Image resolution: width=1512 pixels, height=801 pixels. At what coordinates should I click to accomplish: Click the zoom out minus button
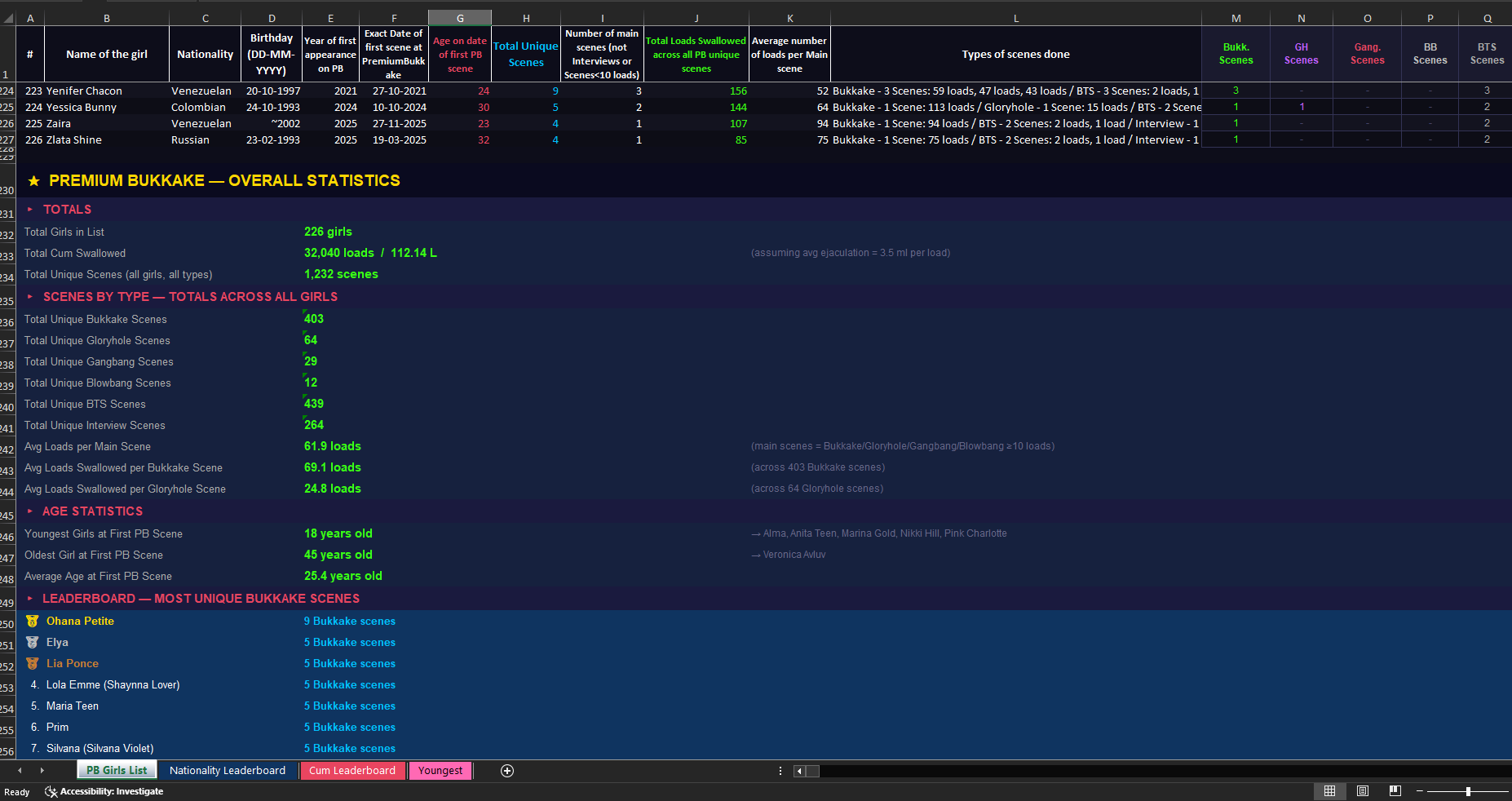pyautogui.click(x=1419, y=791)
